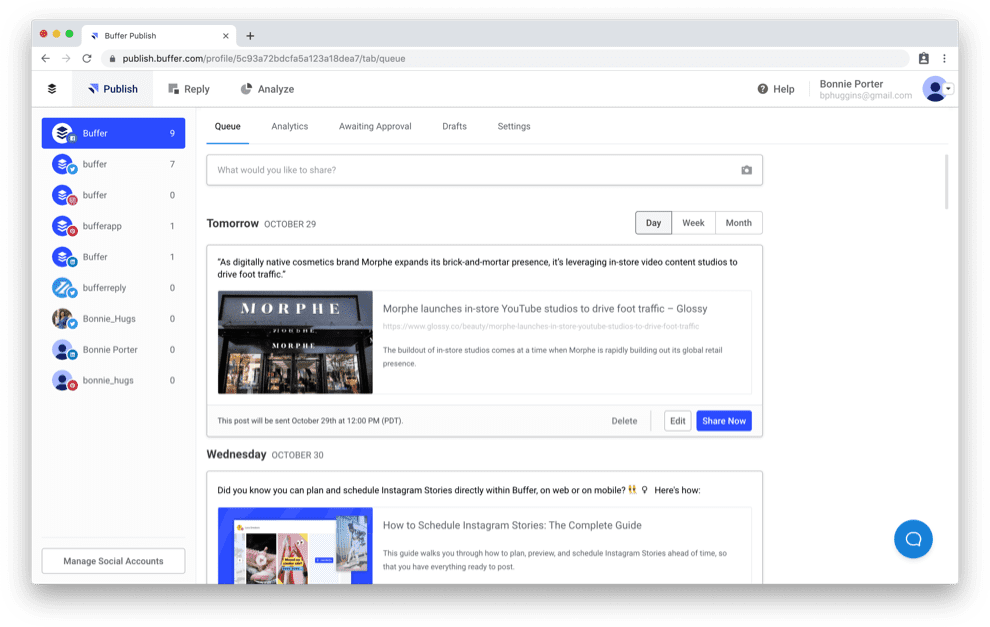Open account menu via avatar chevron
The height and width of the screenshot is (627, 990).
click(x=950, y=89)
